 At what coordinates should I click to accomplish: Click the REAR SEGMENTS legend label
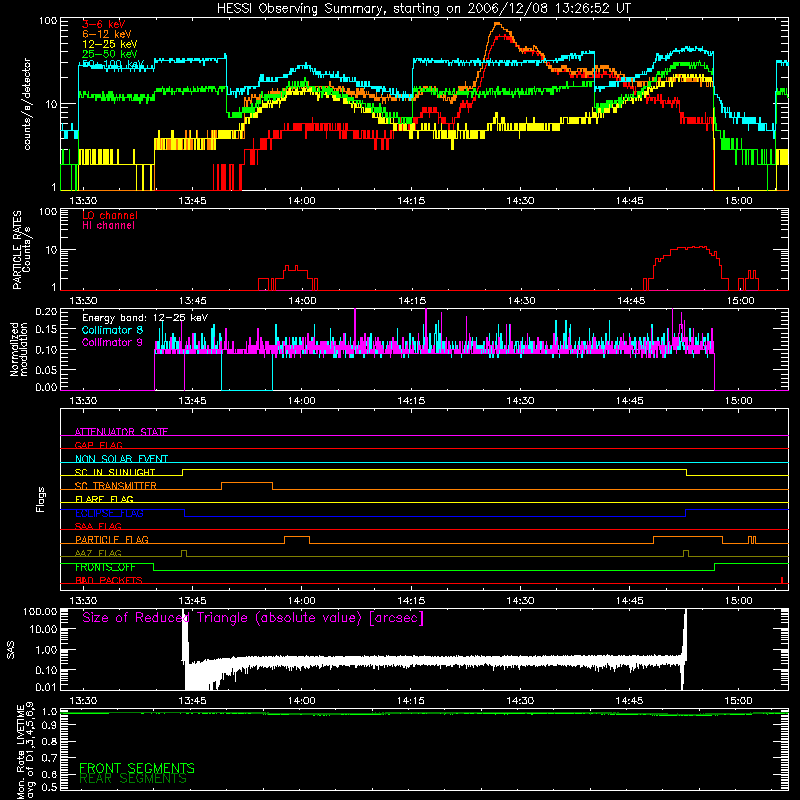133,779
